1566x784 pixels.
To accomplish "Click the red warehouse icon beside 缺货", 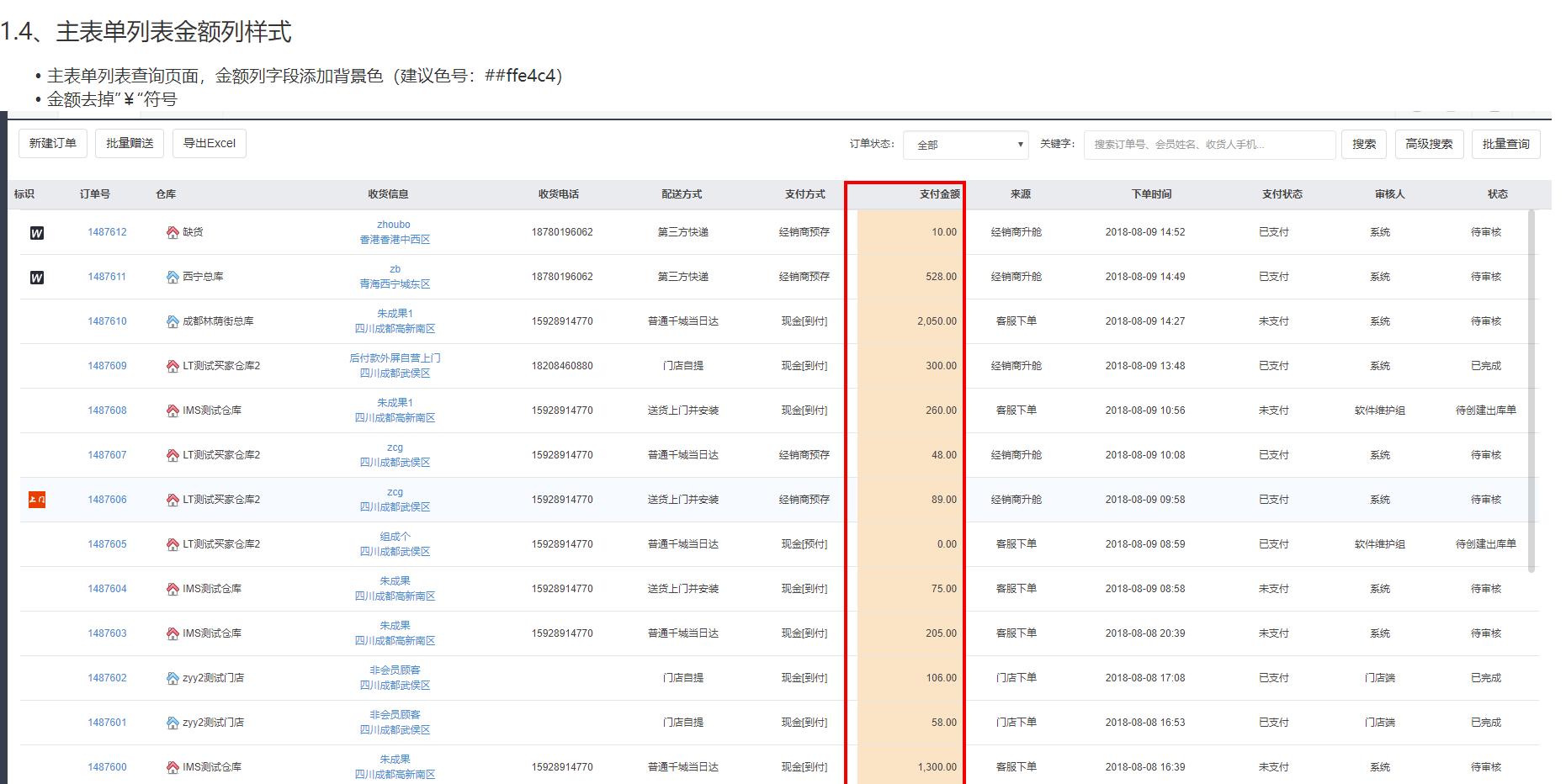I will coord(173,232).
